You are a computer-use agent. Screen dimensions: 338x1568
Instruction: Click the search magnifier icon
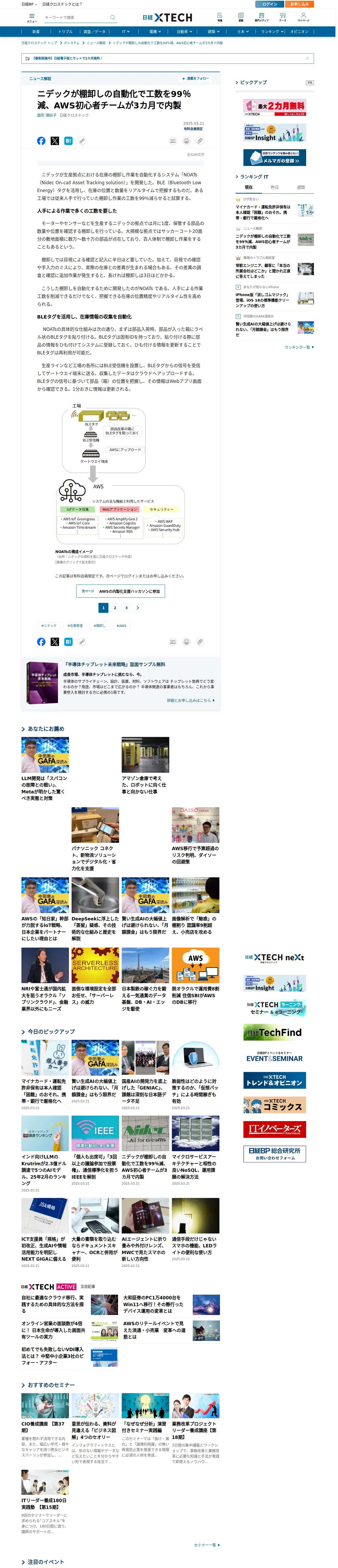[x=113, y=18]
